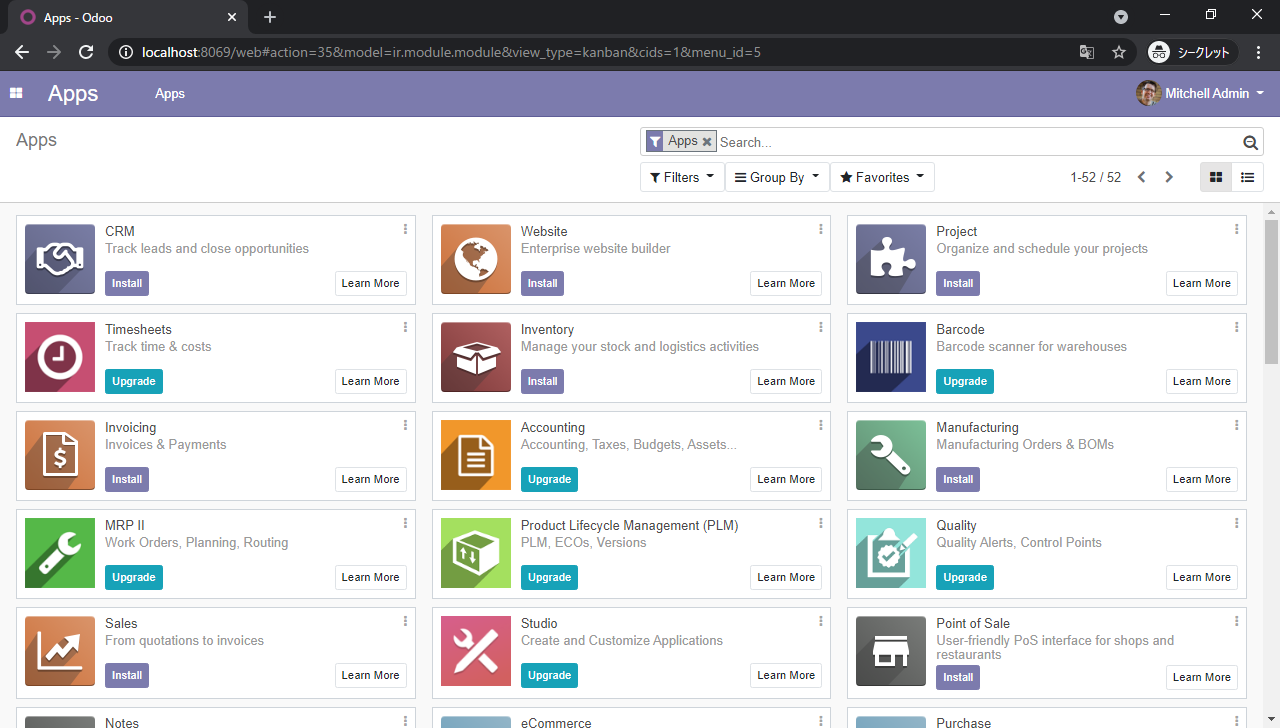Open the Timesheets clock icon
This screenshot has height=728, width=1280.
tap(60, 357)
